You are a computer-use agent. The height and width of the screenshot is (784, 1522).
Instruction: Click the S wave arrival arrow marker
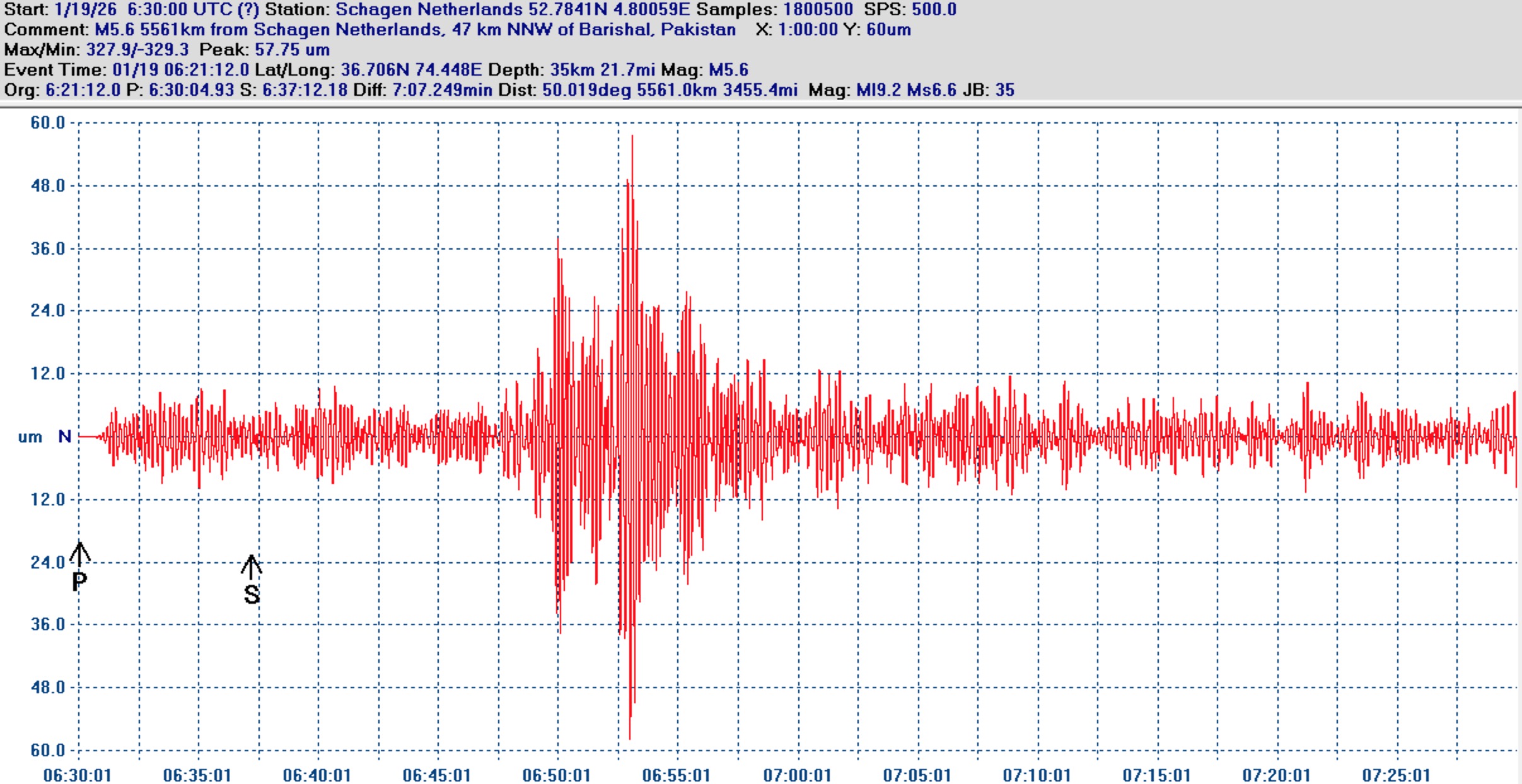click(x=251, y=567)
